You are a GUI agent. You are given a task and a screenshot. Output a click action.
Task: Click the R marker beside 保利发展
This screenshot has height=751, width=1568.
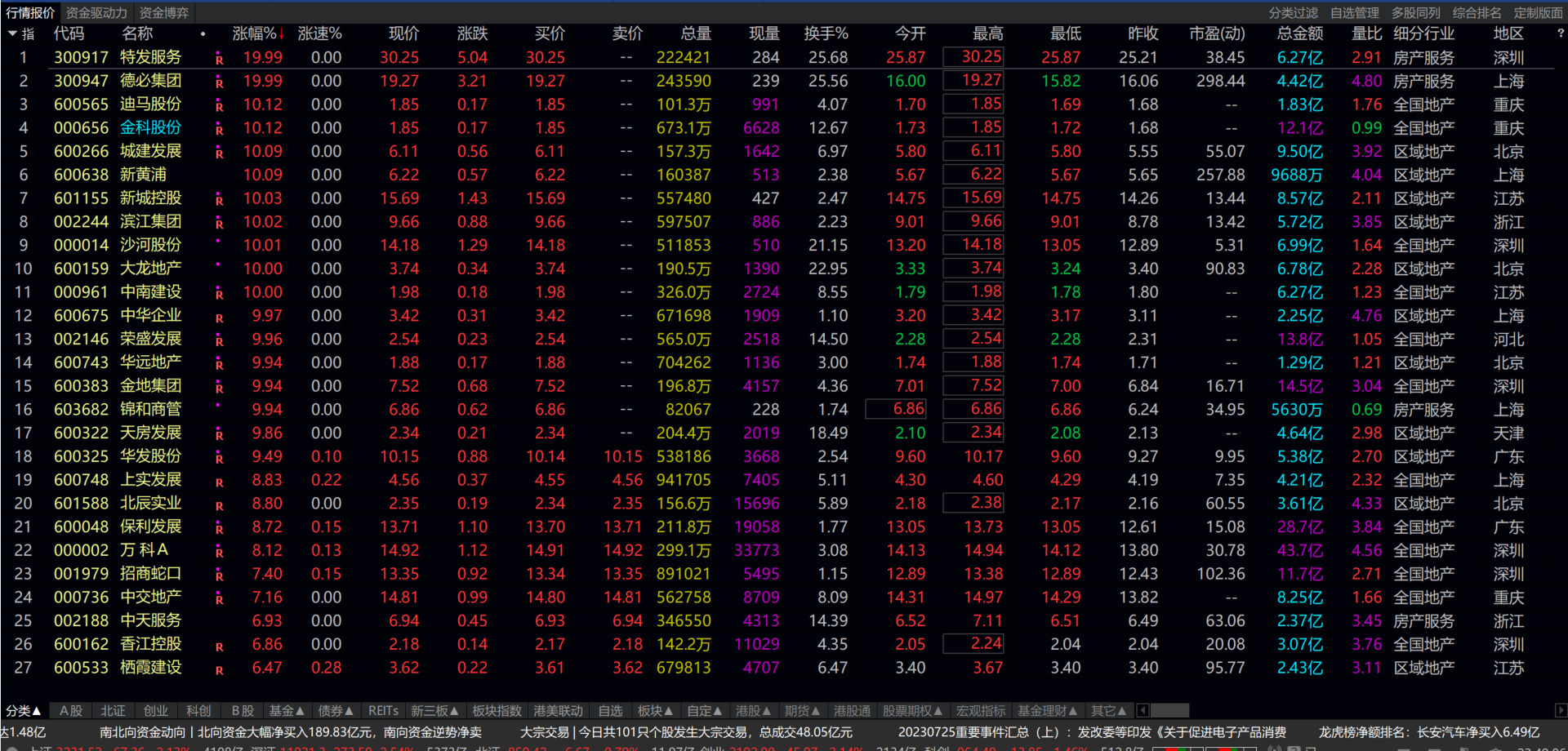click(219, 529)
